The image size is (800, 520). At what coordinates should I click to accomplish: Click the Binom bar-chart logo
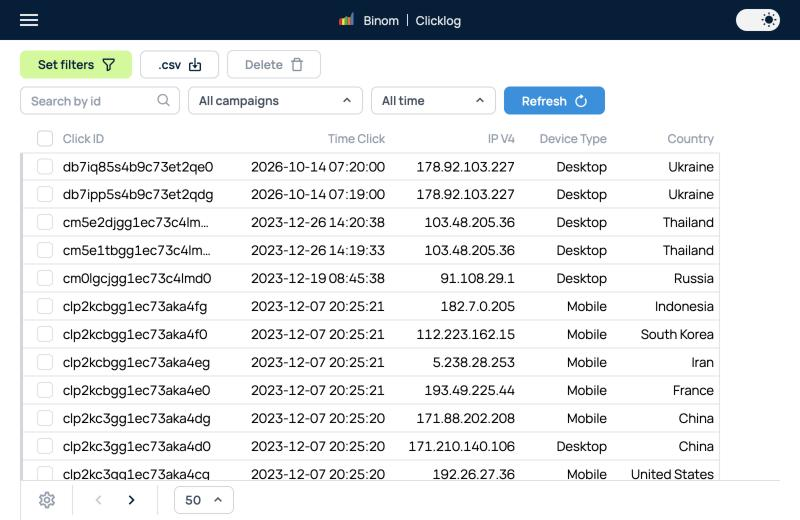point(346,20)
